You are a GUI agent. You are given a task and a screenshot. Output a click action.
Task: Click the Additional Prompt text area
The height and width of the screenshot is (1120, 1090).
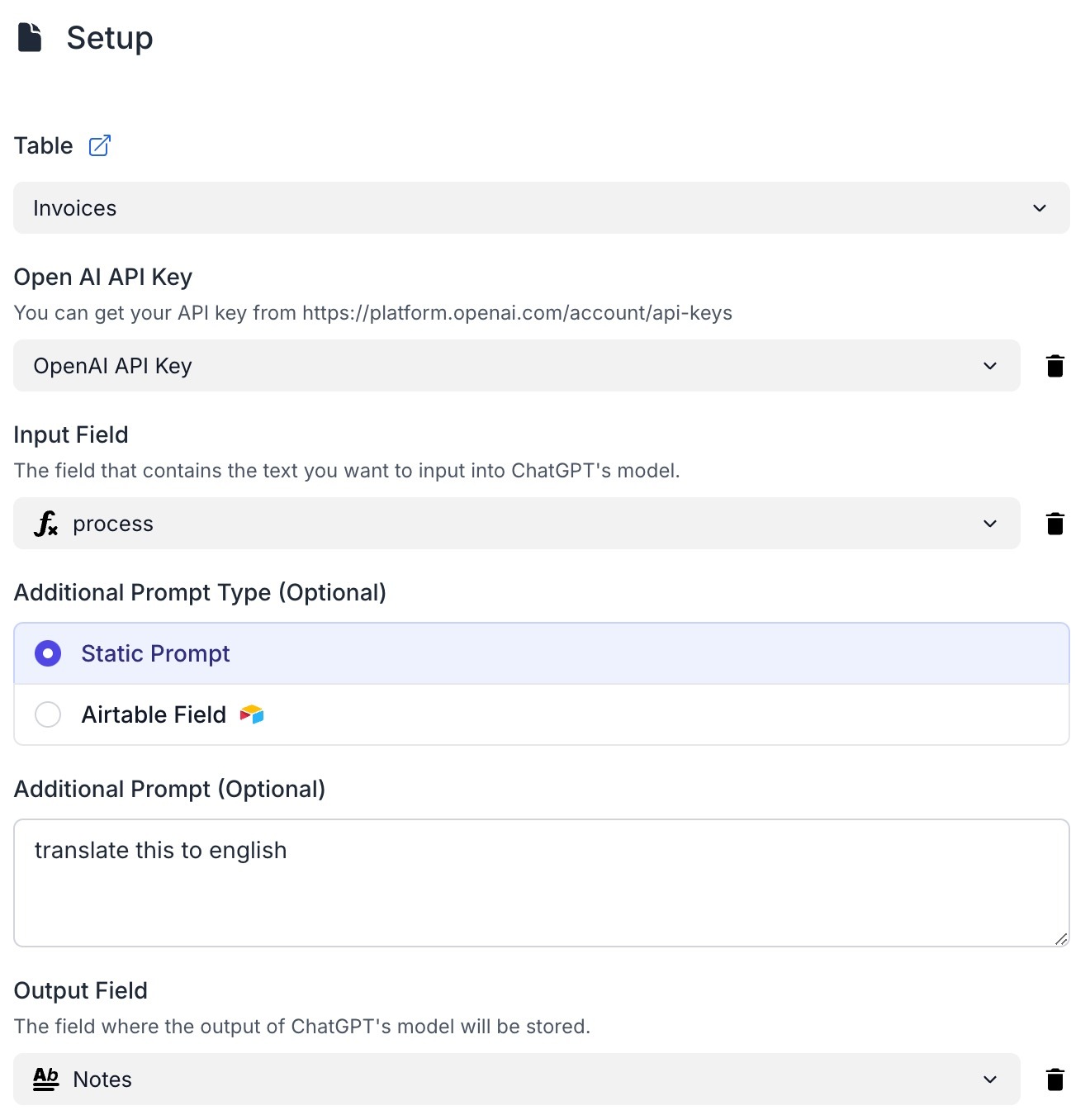tap(542, 883)
